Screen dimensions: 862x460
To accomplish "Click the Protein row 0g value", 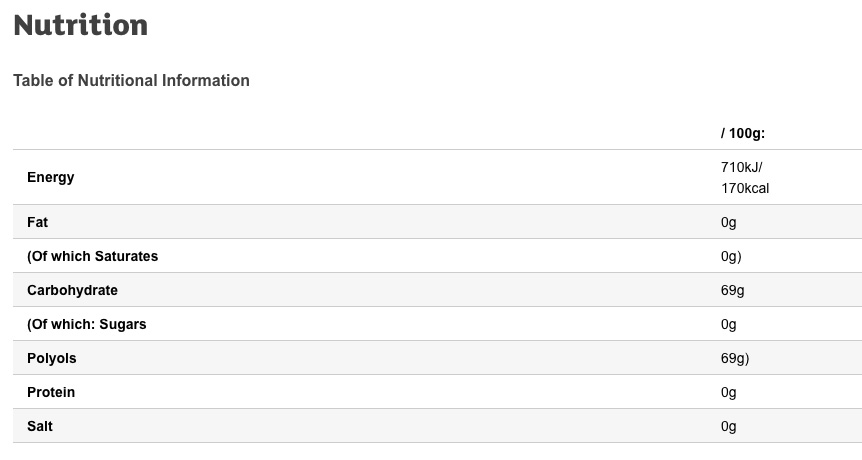I will 728,392.
